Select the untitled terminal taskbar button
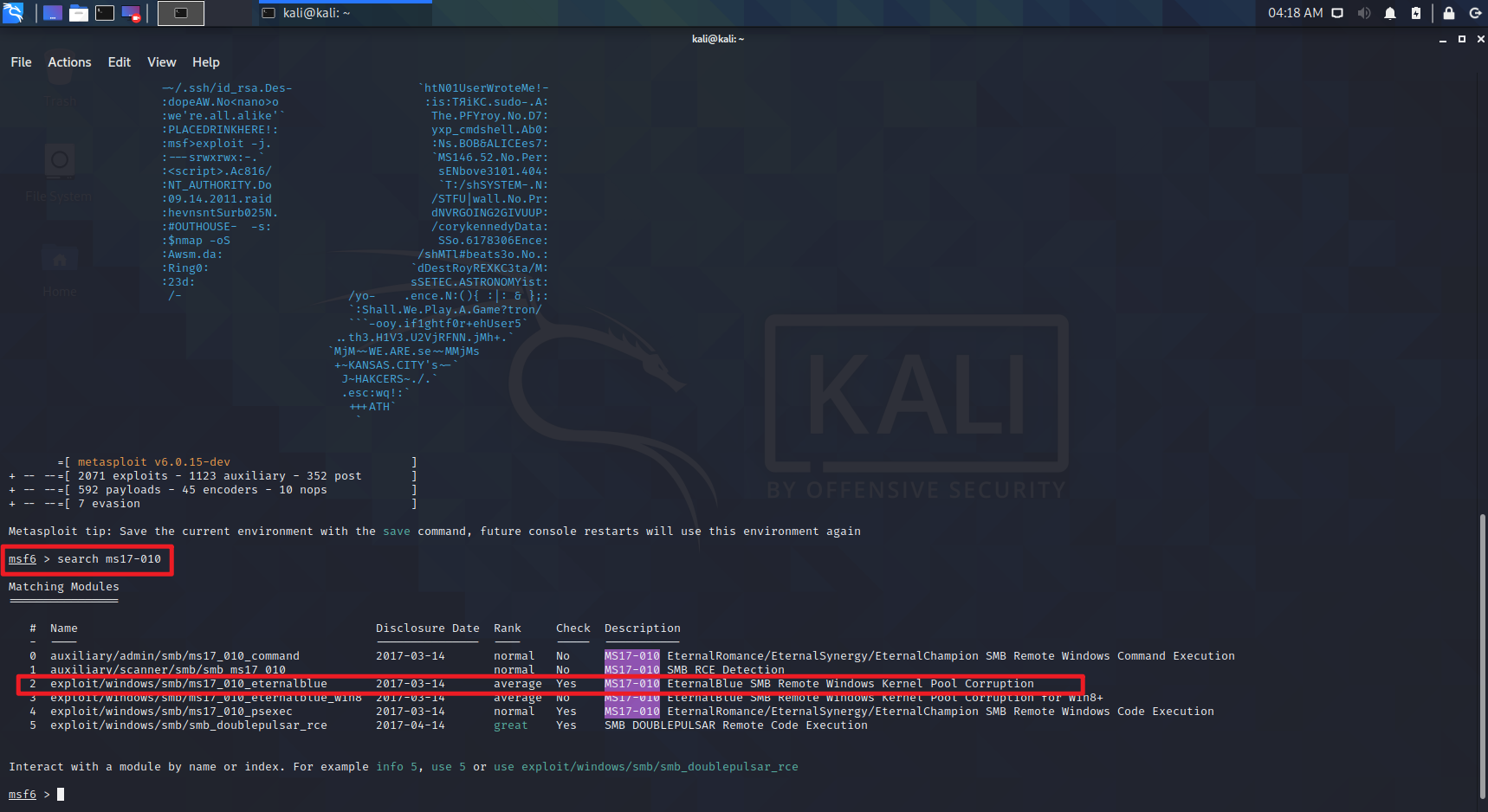This screenshot has height=812, width=1488. pos(181,13)
